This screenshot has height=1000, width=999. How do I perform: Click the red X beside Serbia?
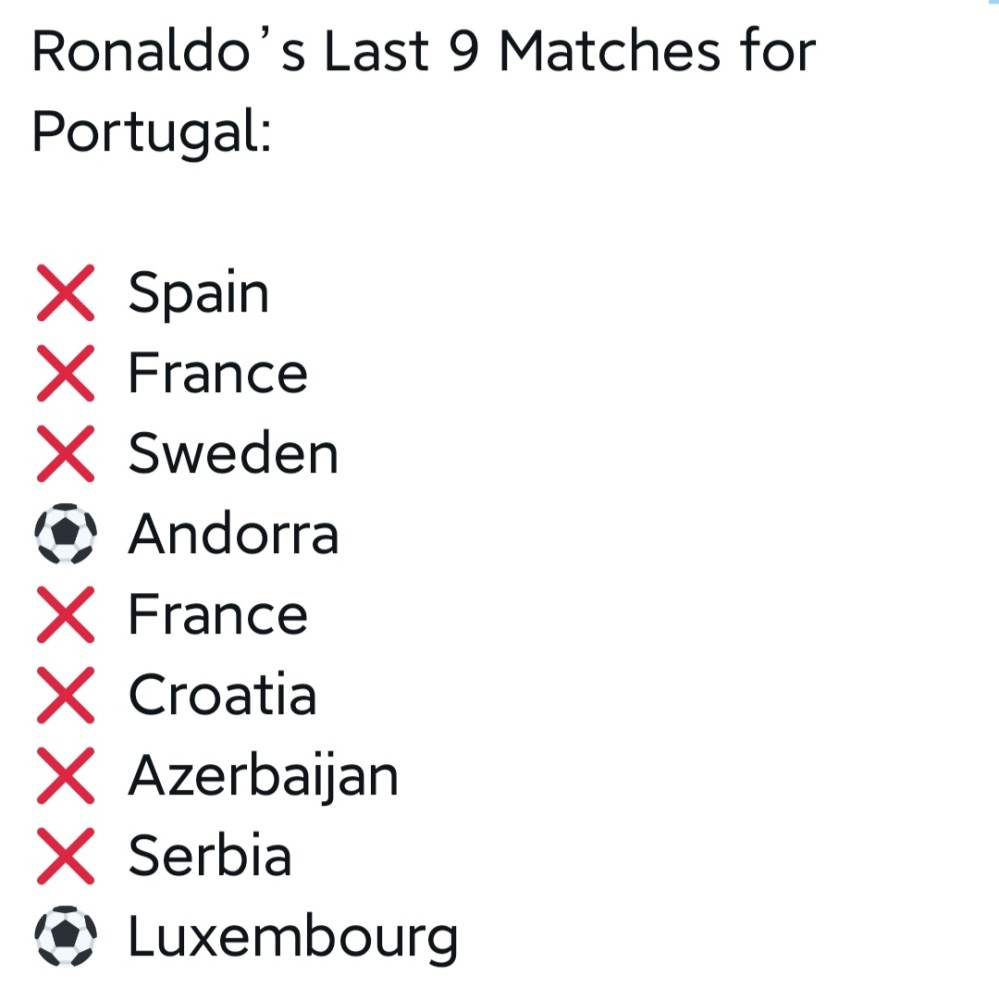click(x=65, y=856)
